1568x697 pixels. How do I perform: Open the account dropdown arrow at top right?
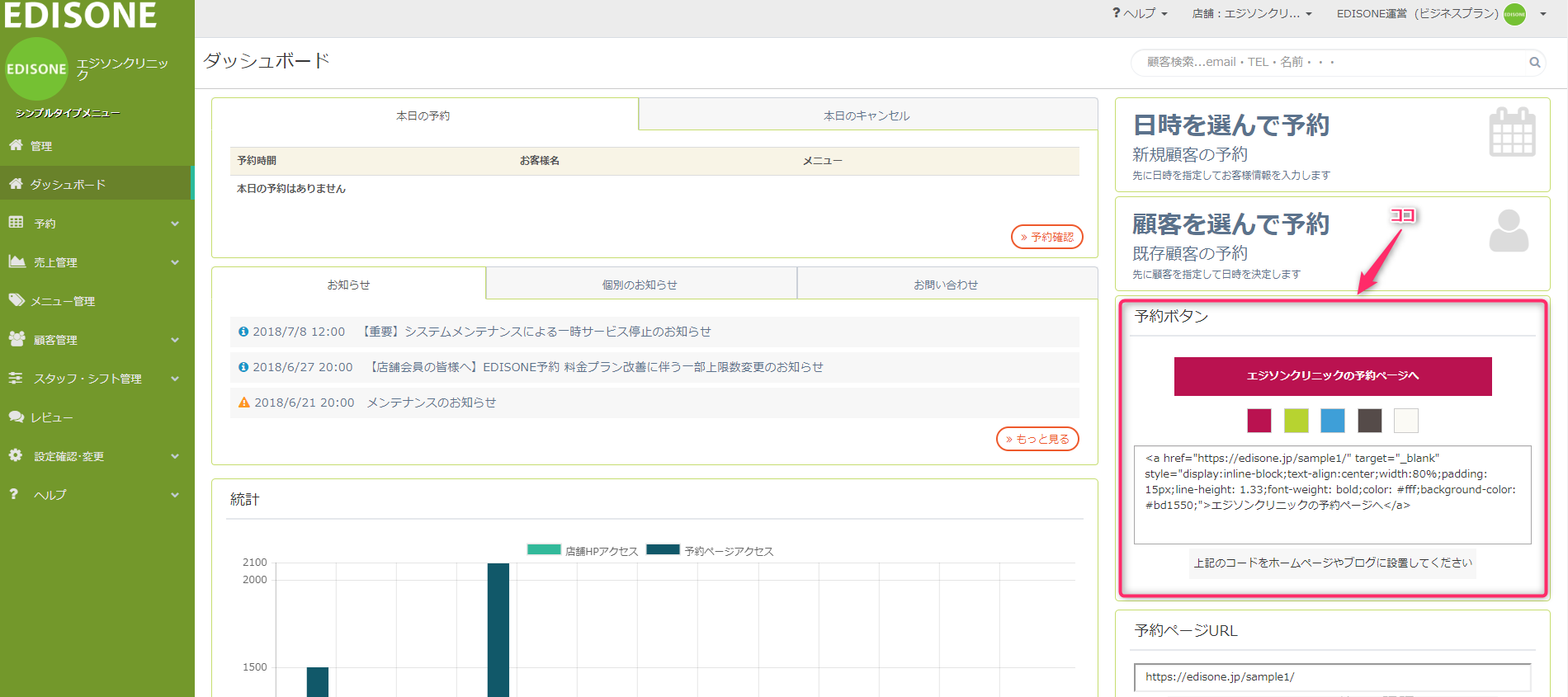[1543, 14]
